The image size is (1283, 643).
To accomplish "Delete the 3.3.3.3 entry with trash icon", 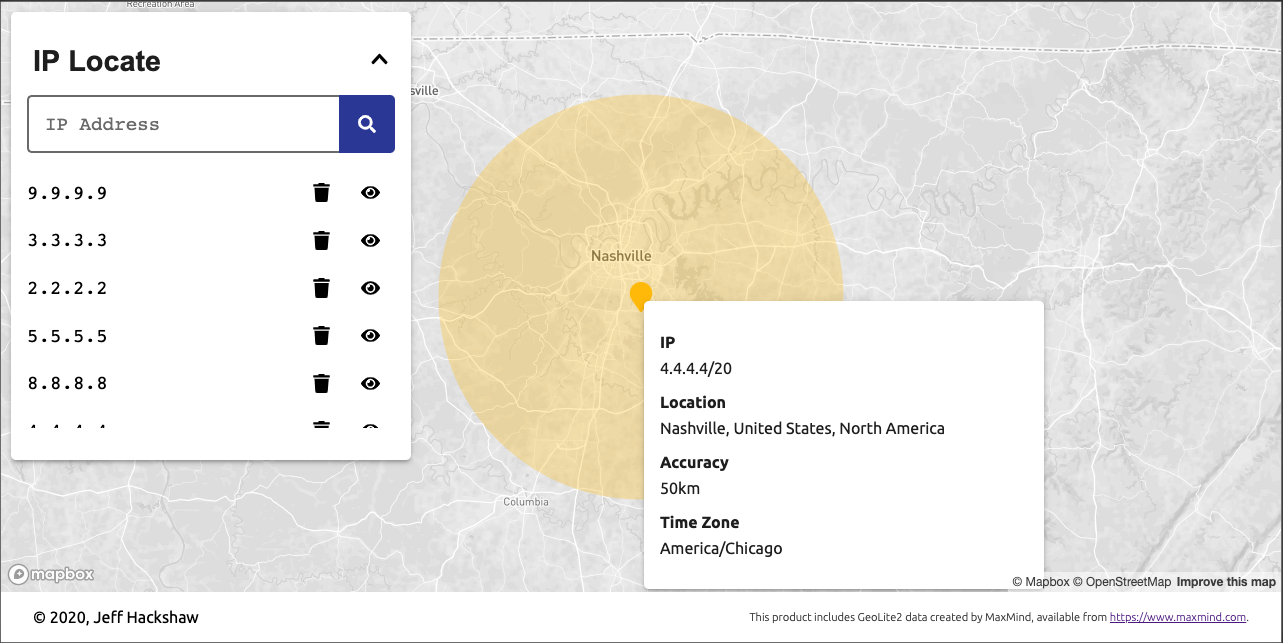I will (x=321, y=241).
